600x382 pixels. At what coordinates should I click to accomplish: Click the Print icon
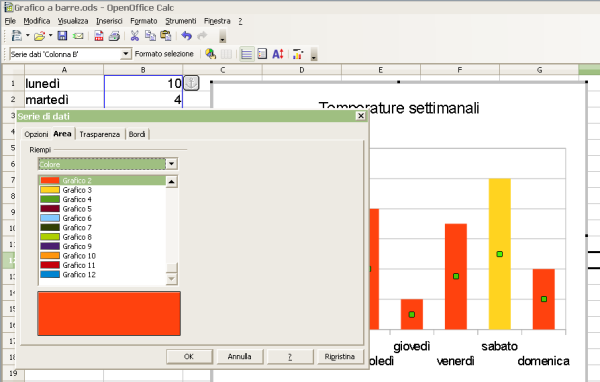click(x=114, y=36)
